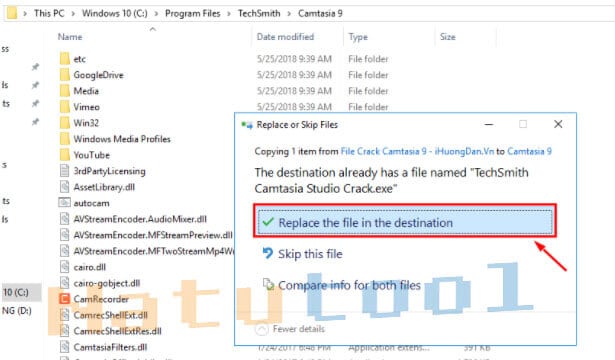Click the autocam application icon
Viewport: 615px width, 360px height.
click(64, 203)
